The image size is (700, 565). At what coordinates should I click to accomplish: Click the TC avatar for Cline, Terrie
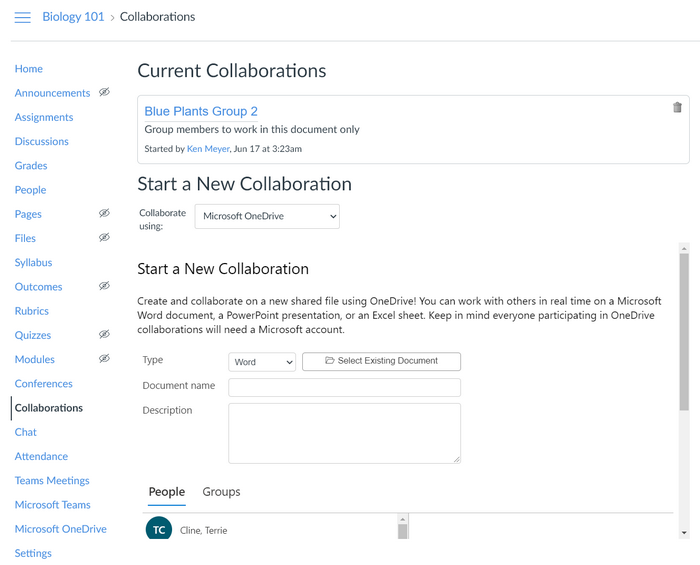click(x=159, y=528)
